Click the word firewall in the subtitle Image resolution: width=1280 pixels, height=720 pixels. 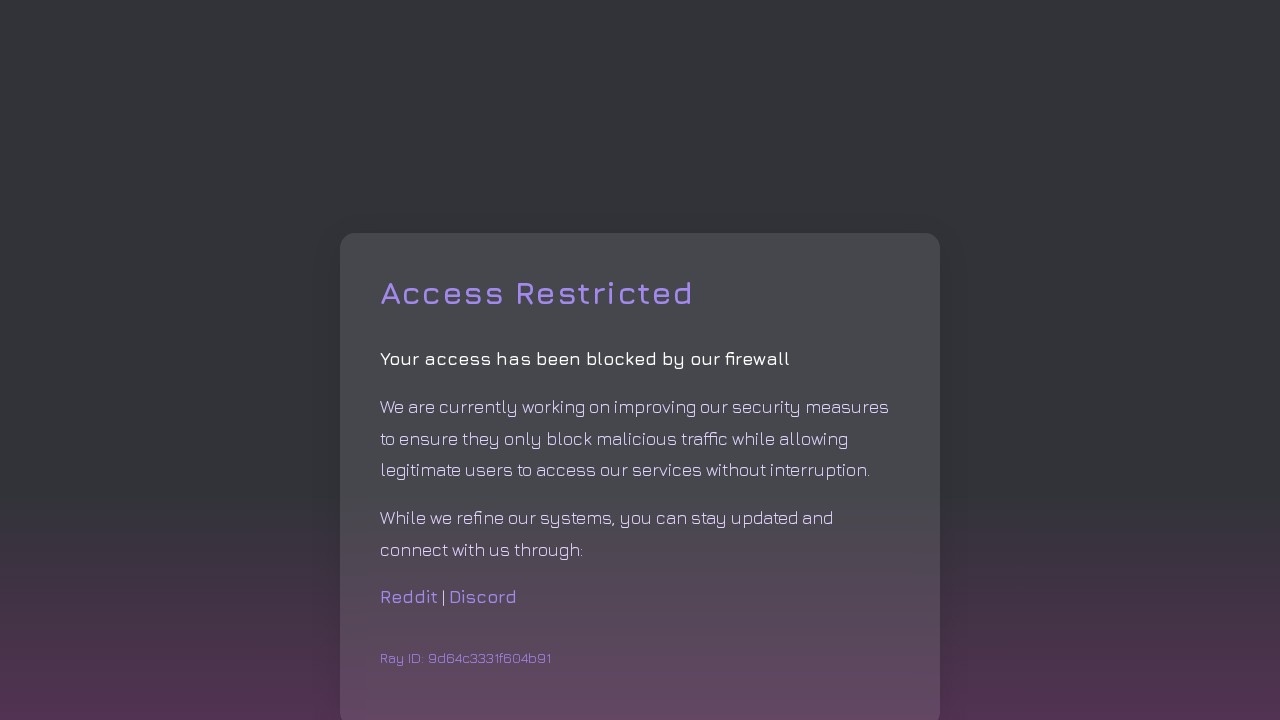[757, 359]
